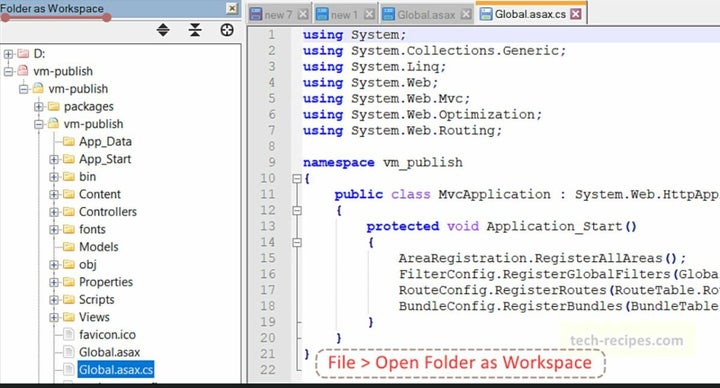Collapse namespace fold marker at line 10
720x388 pixels.
tap(297, 179)
